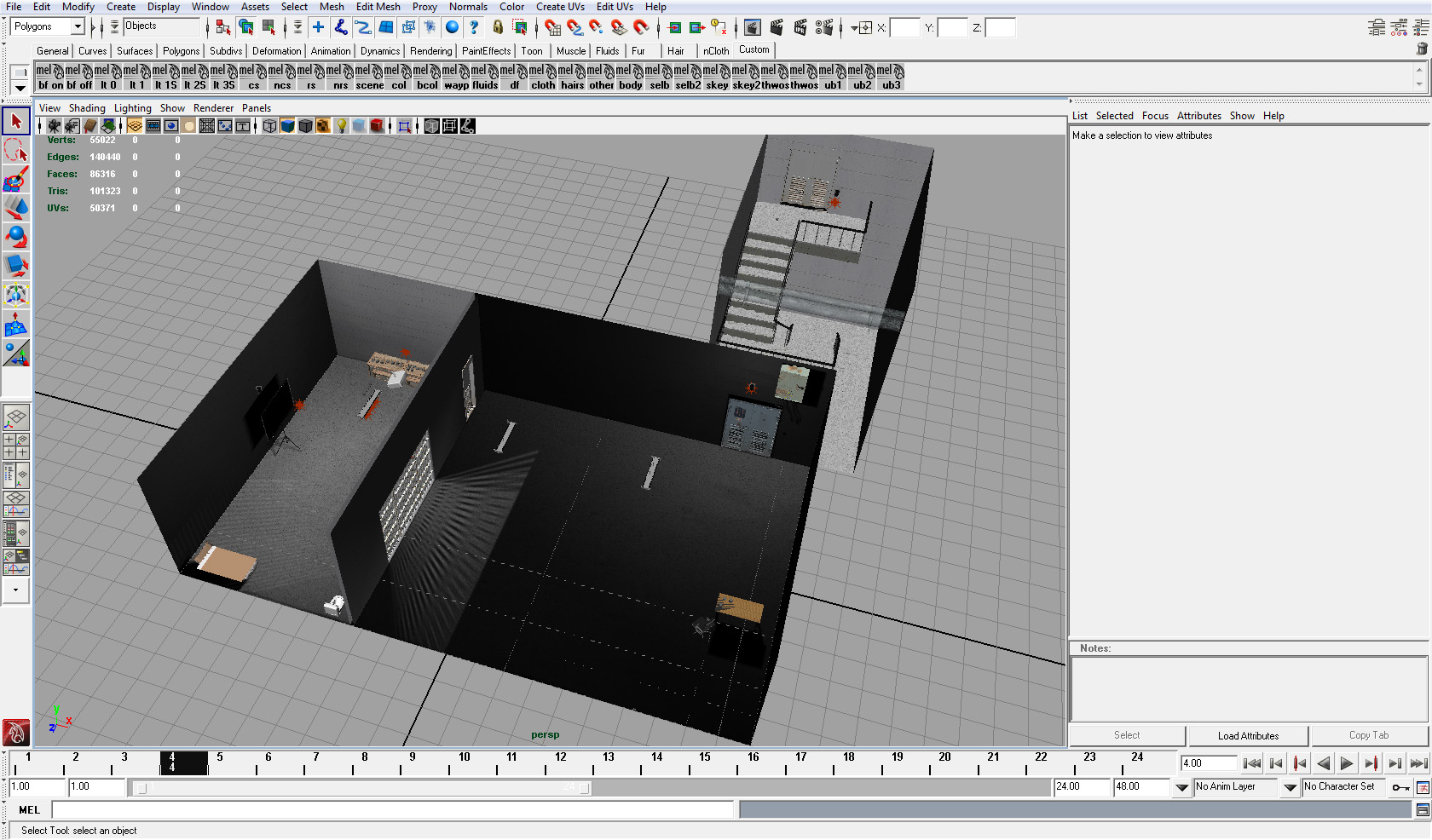Image resolution: width=1432 pixels, height=840 pixels.
Task: Run the 'scene' MEL shelf button
Action: click(x=369, y=77)
